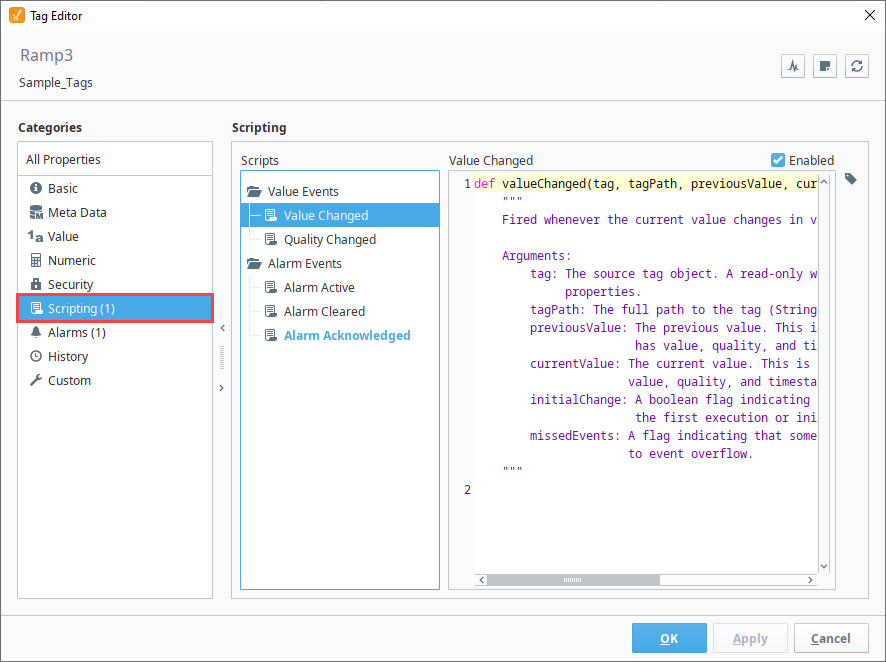
Task: Click the refresh tag icon
Action: click(857, 66)
